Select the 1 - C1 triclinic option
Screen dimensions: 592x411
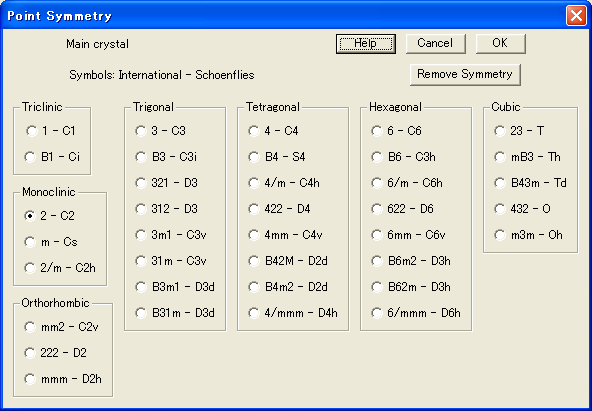coord(51,131)
